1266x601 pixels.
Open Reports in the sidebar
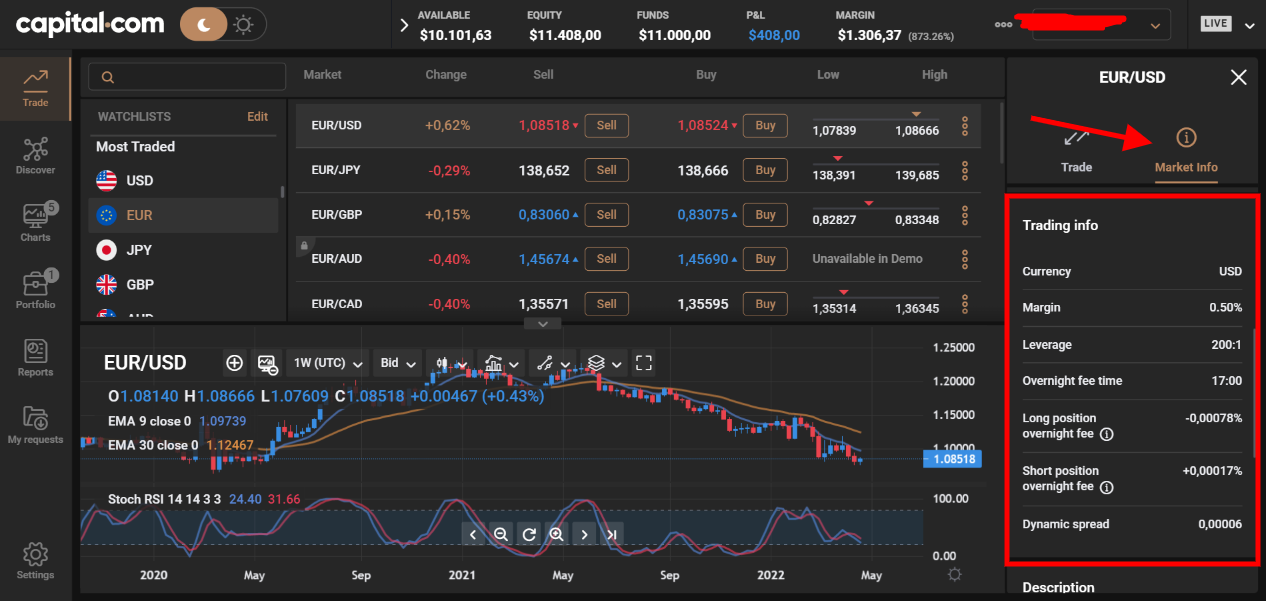tap(35, 357)
